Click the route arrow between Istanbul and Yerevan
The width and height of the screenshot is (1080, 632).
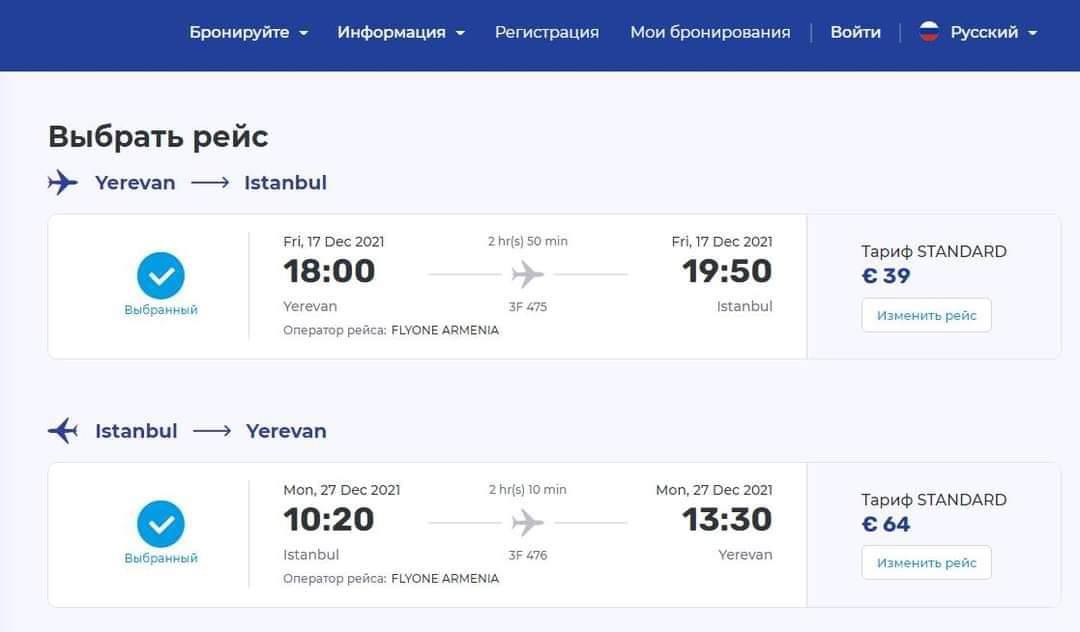click(212, 431)
